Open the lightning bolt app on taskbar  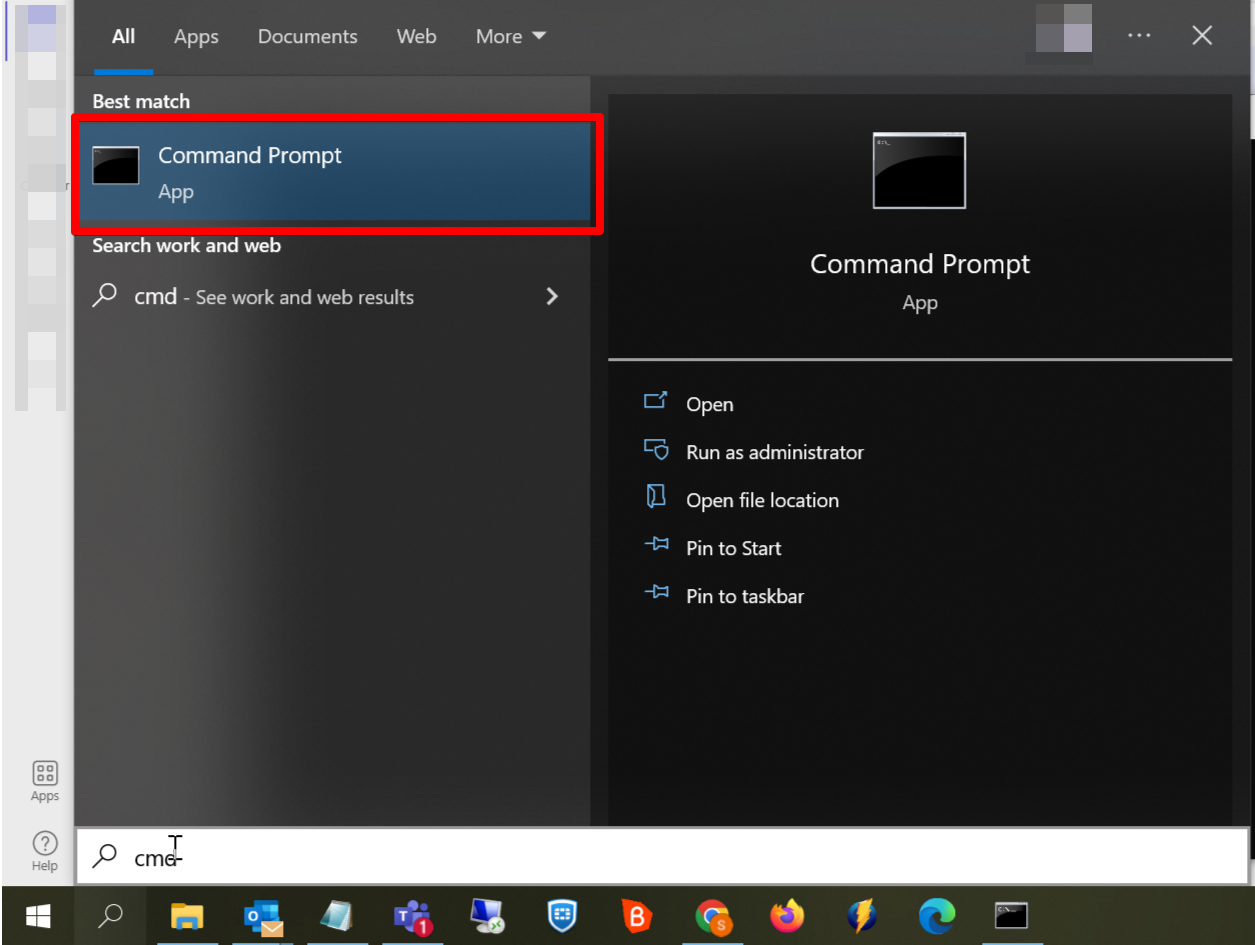click(x=862, y=915)
